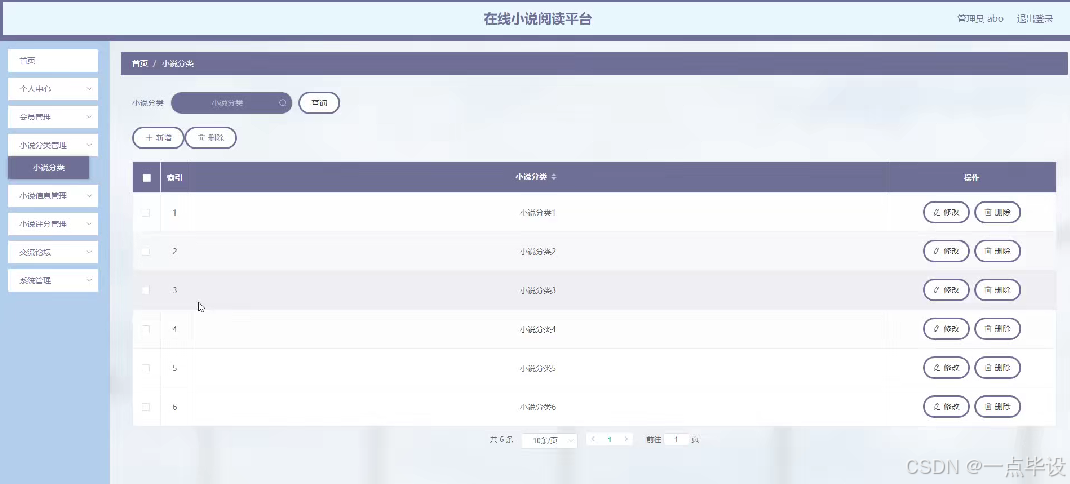
Task: Delete 小说分类2 using its 删除 button
Action: pyautogui.click(x=997, y=251)
